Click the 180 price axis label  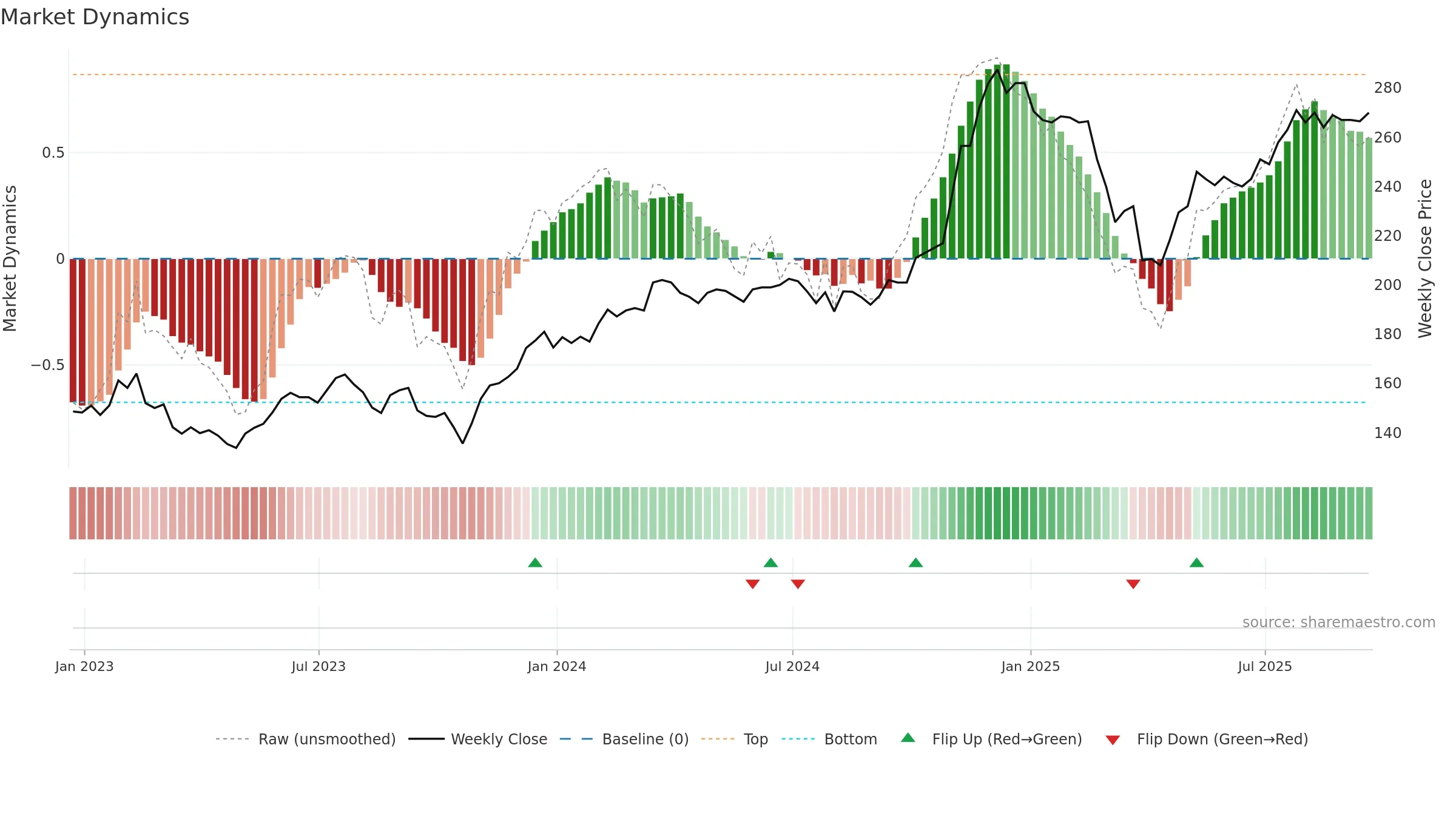tap(1388, 334)
